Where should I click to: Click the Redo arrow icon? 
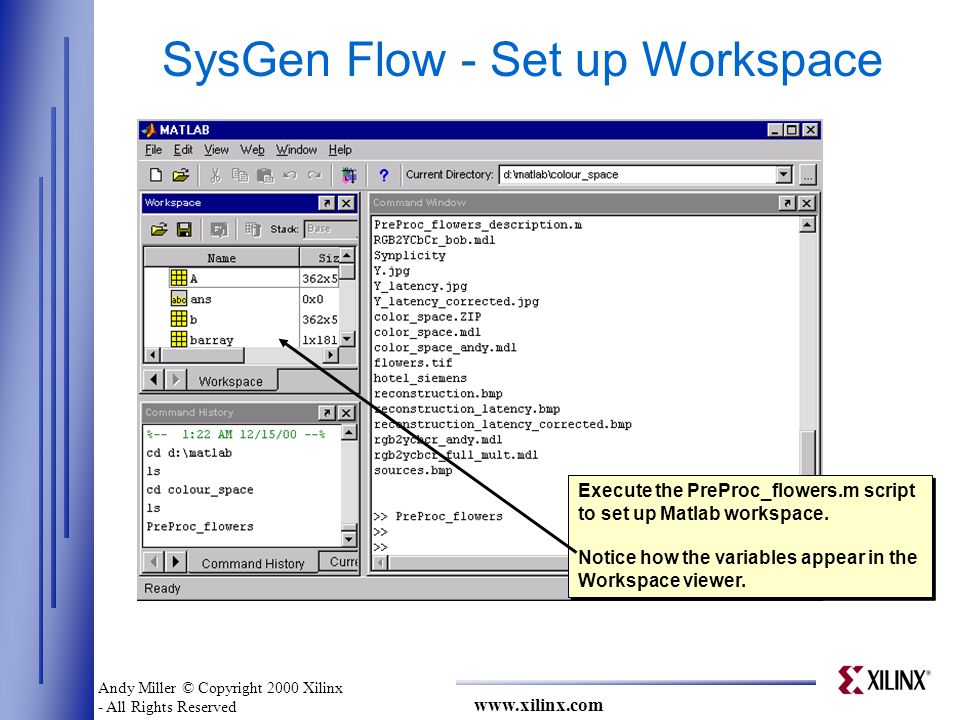coord(315,175)
